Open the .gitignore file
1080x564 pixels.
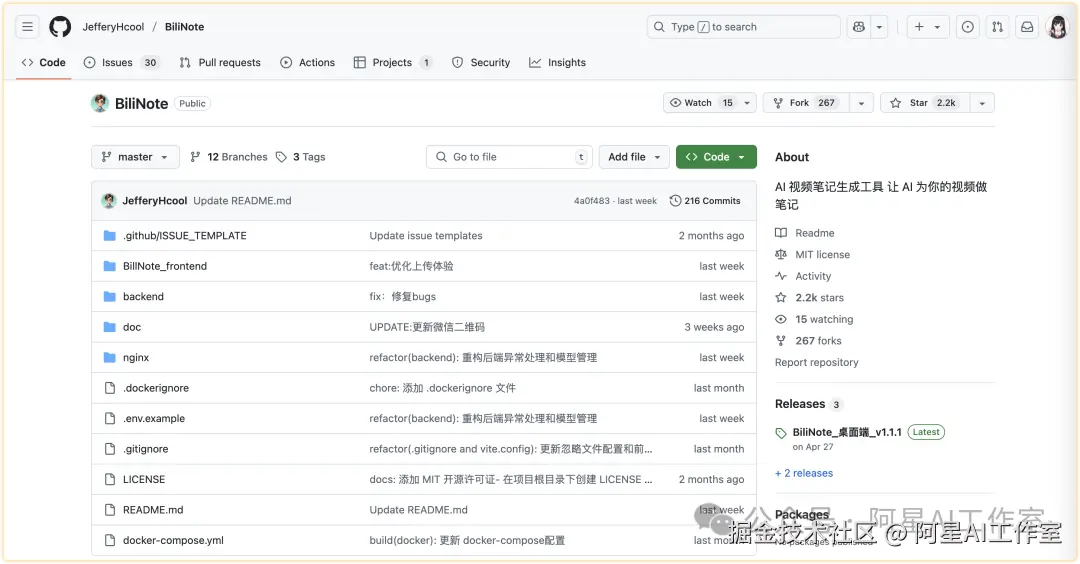click(145, 449)
